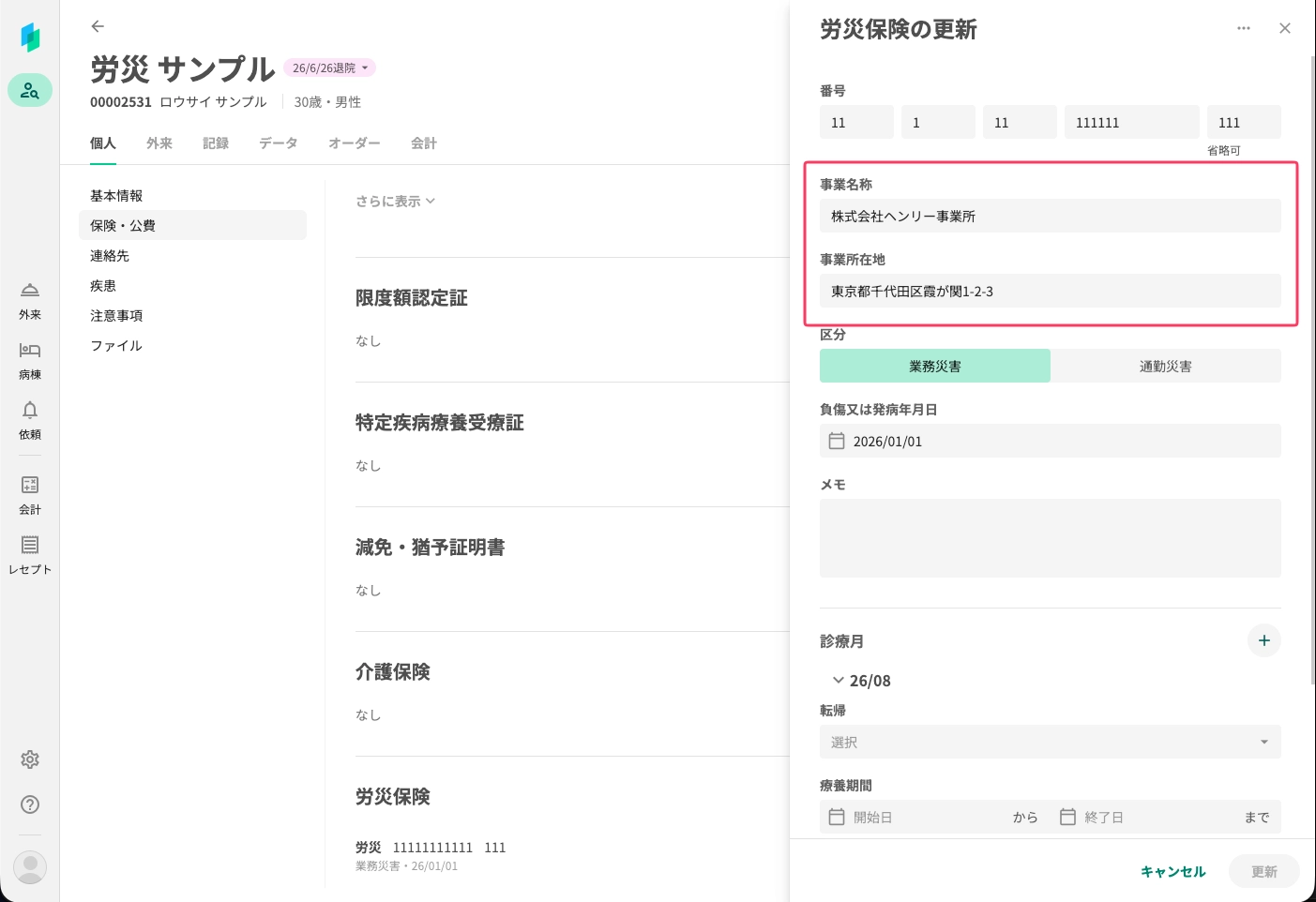Viewport: 1316px width, 902px height.
Task: Switch to the patient 会計 tab
Action: click(424, 143)
